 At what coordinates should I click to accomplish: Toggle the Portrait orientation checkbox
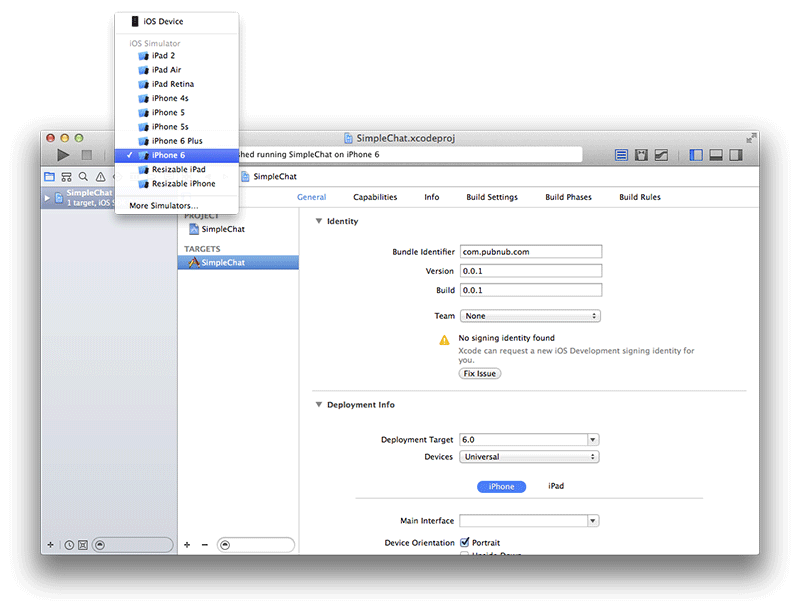coord(464,543)
